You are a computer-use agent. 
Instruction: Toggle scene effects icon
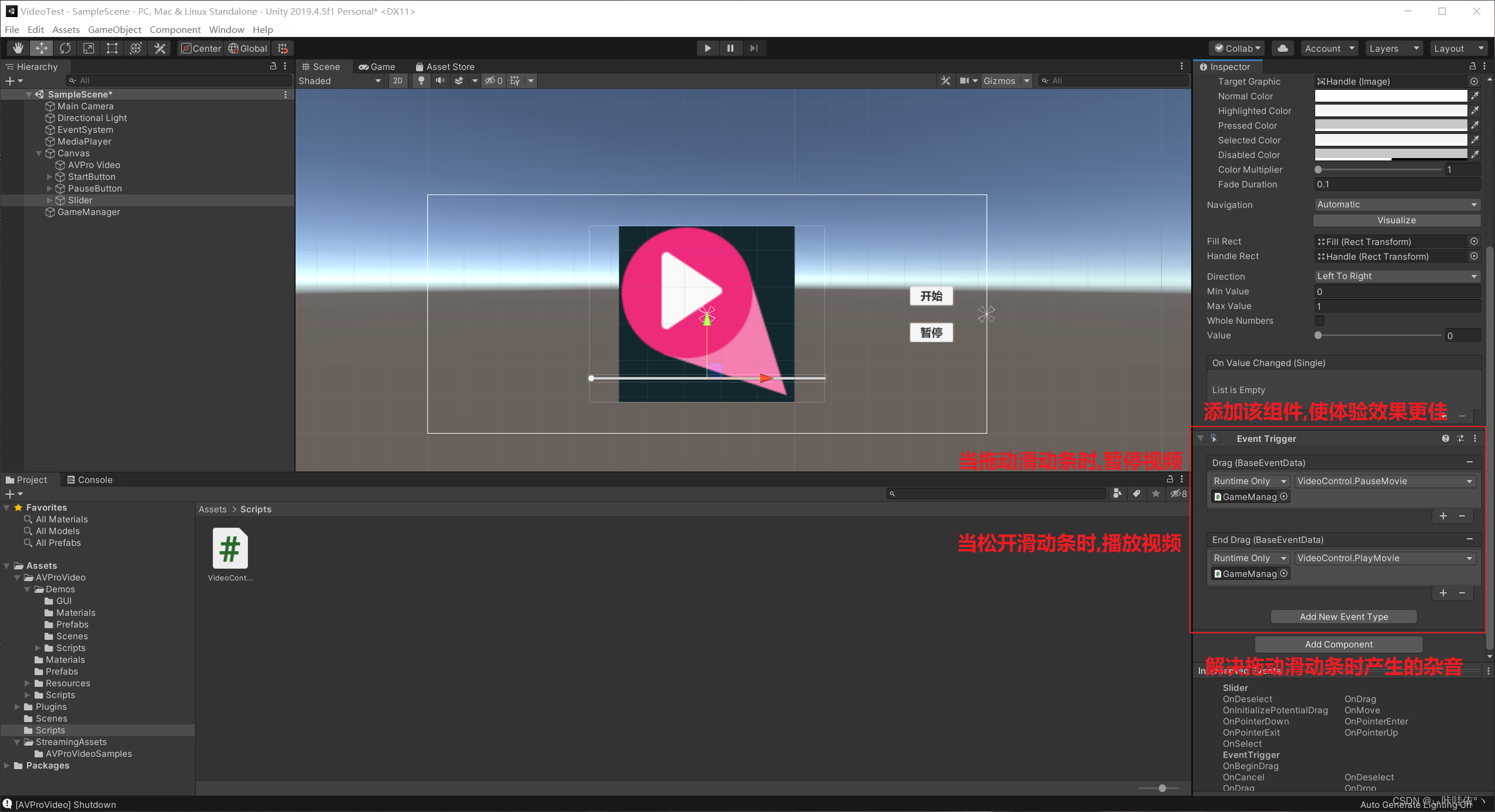point(459,80)
